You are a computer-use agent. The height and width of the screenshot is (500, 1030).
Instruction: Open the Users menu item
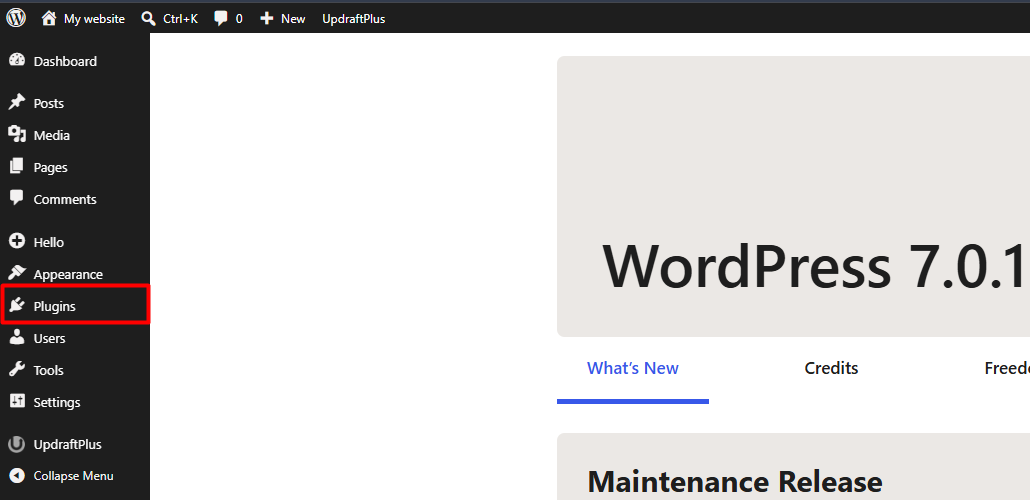(x=75, y=338)
